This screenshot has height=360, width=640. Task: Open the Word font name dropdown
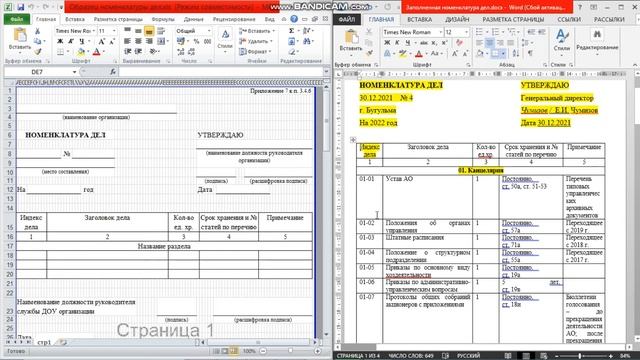[x=440, y=32]
